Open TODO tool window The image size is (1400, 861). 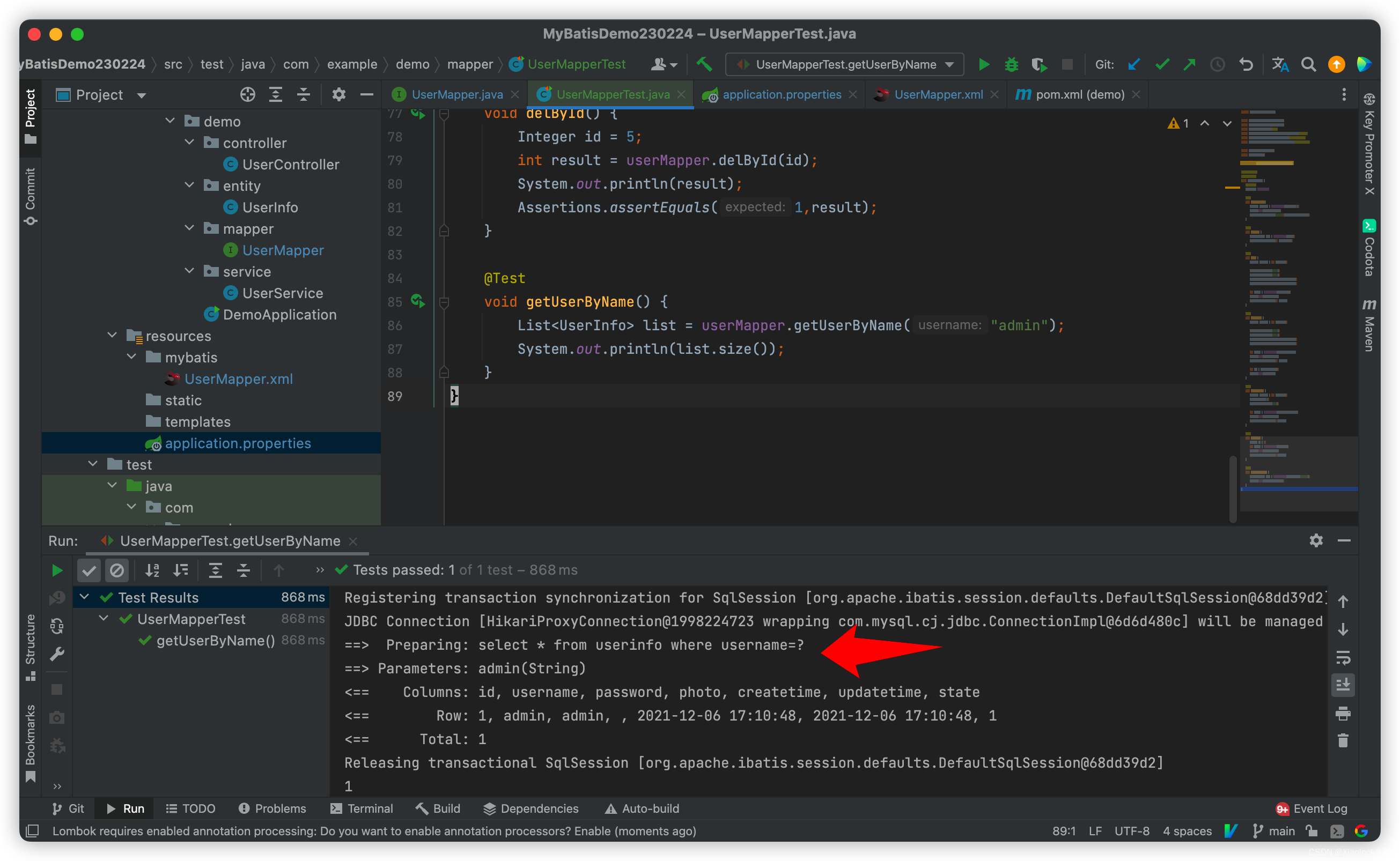click(x=190, y=808)
